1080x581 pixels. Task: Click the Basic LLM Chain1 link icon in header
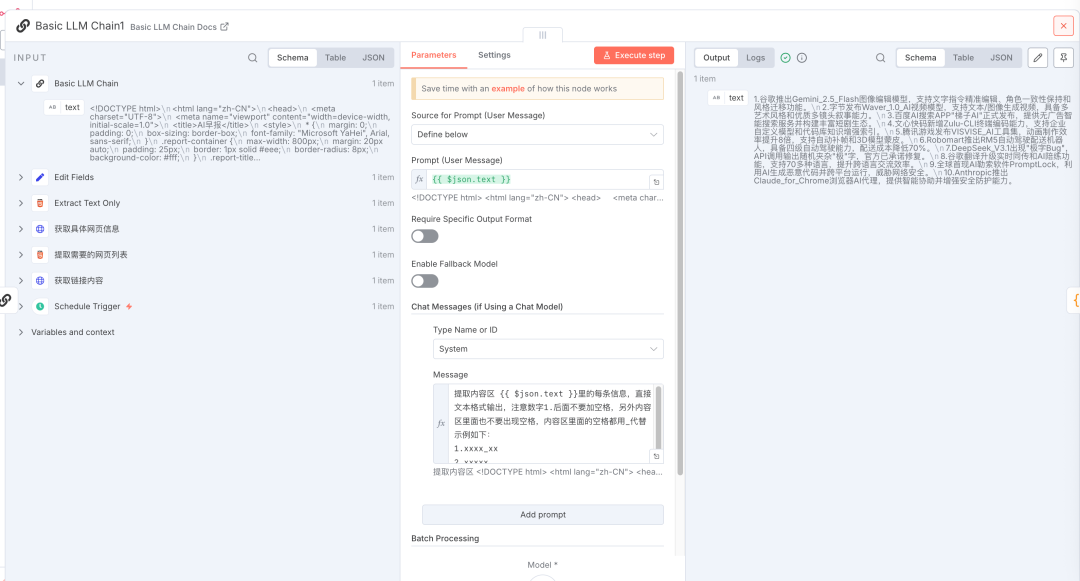[x=23, y=25]
